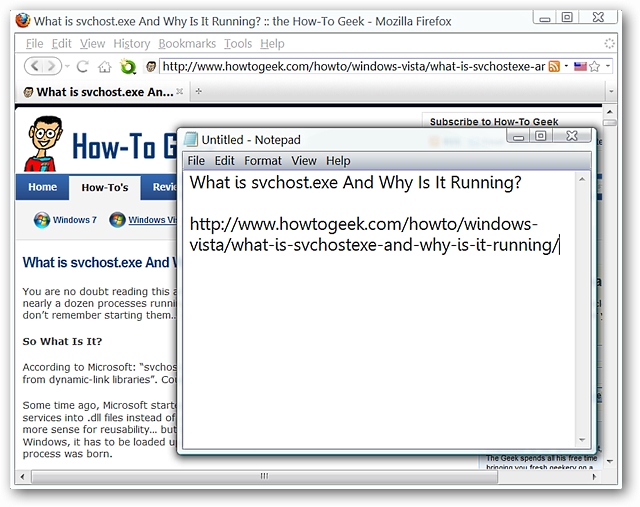
Task: Open Windows Vista category link
Action: 152,220
